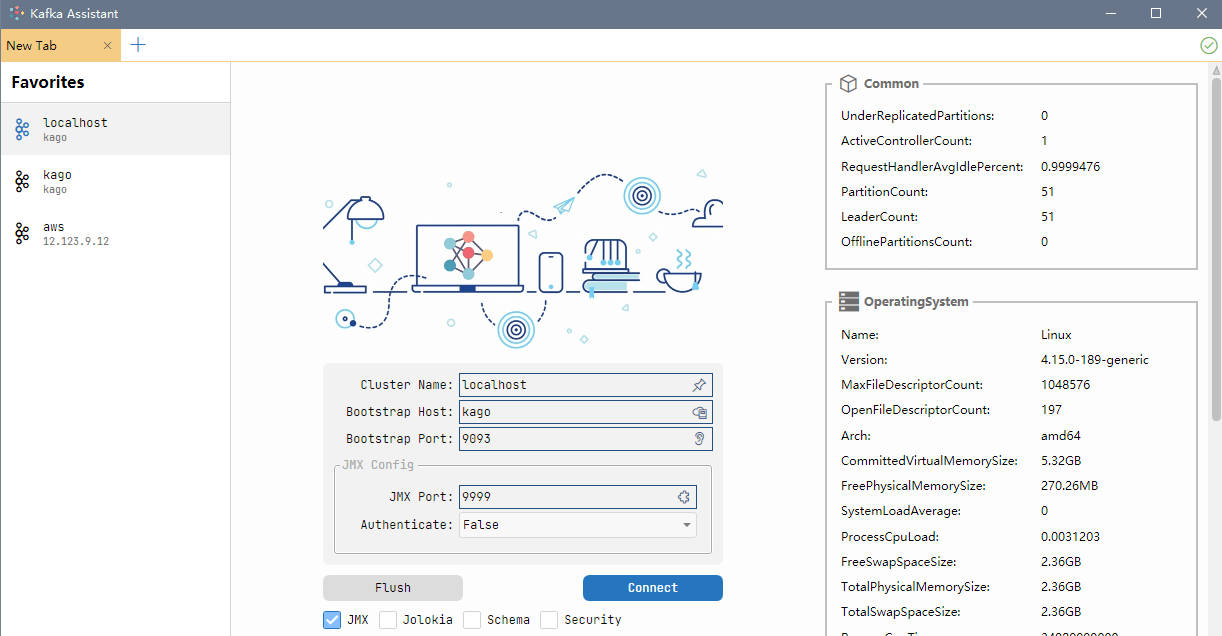Click the Bootstrap Port input field
This screenshot has width=1222, height=636.
[x=586, y=439]
